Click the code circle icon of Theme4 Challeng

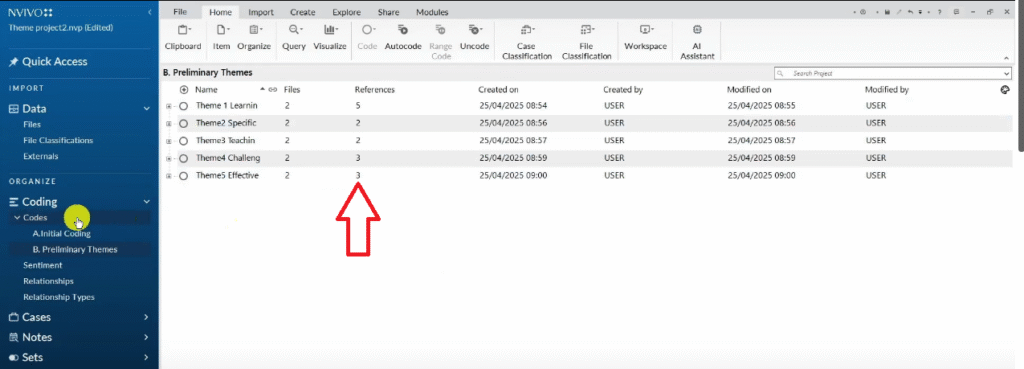[184, 158]
